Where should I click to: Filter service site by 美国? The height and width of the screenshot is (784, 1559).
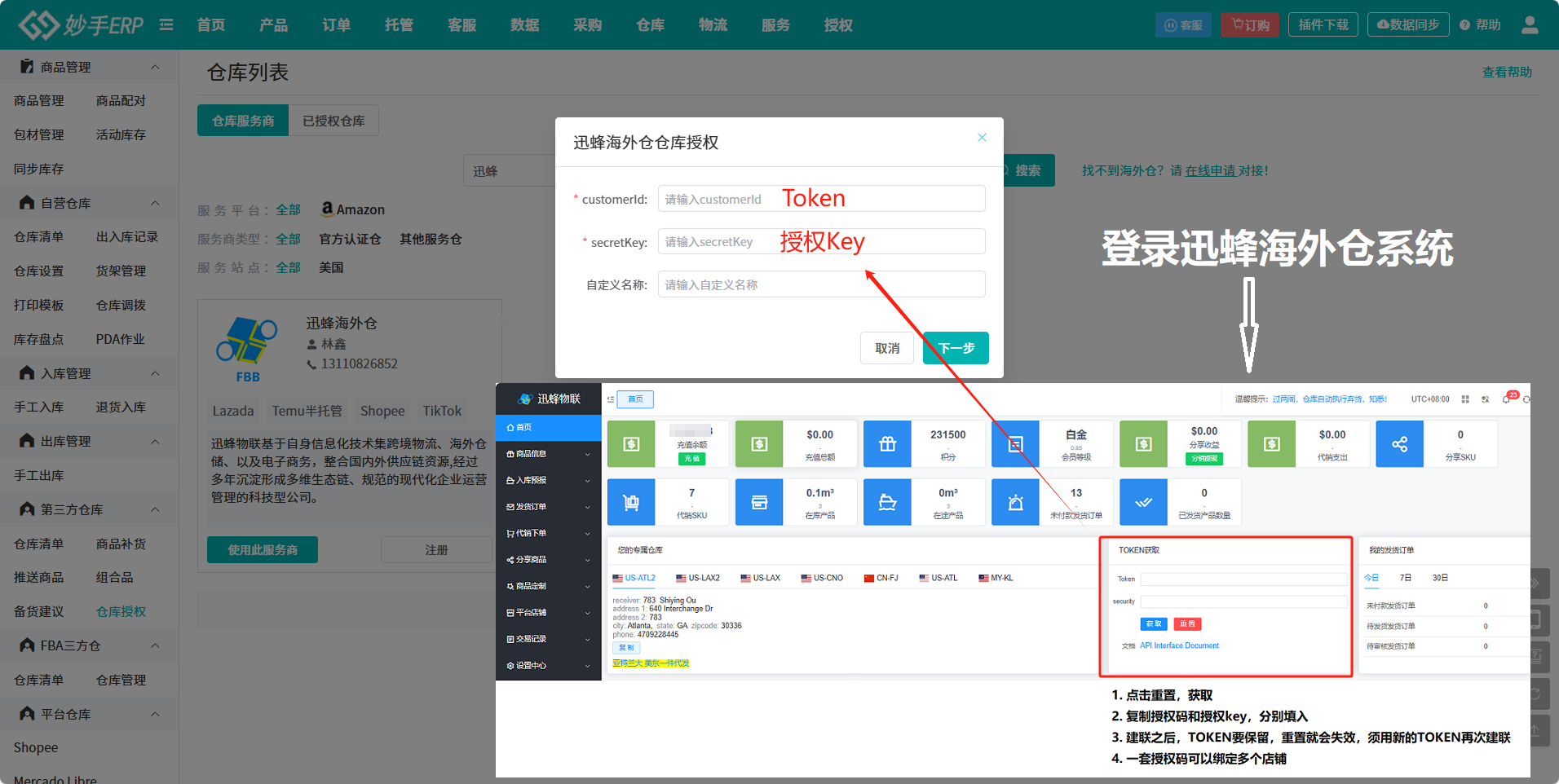click(331, 267)
